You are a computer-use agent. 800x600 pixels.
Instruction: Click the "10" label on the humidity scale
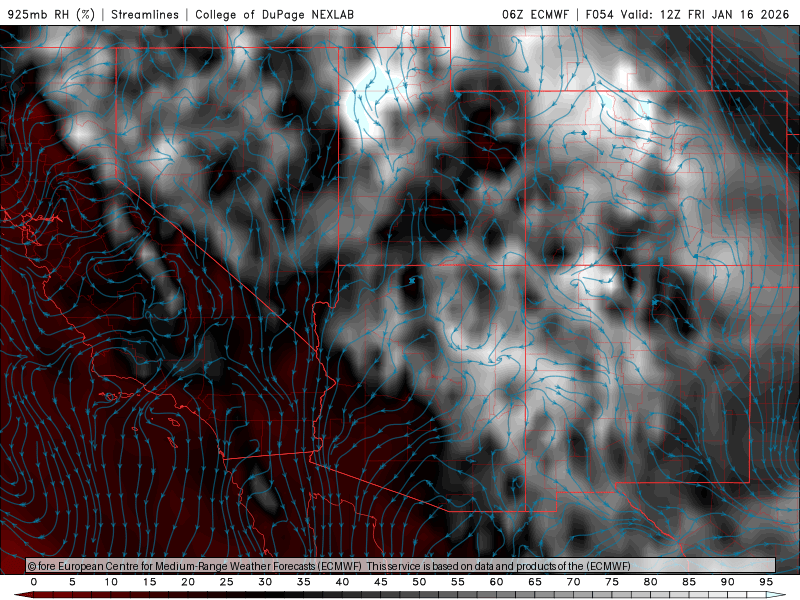point(111,582)
